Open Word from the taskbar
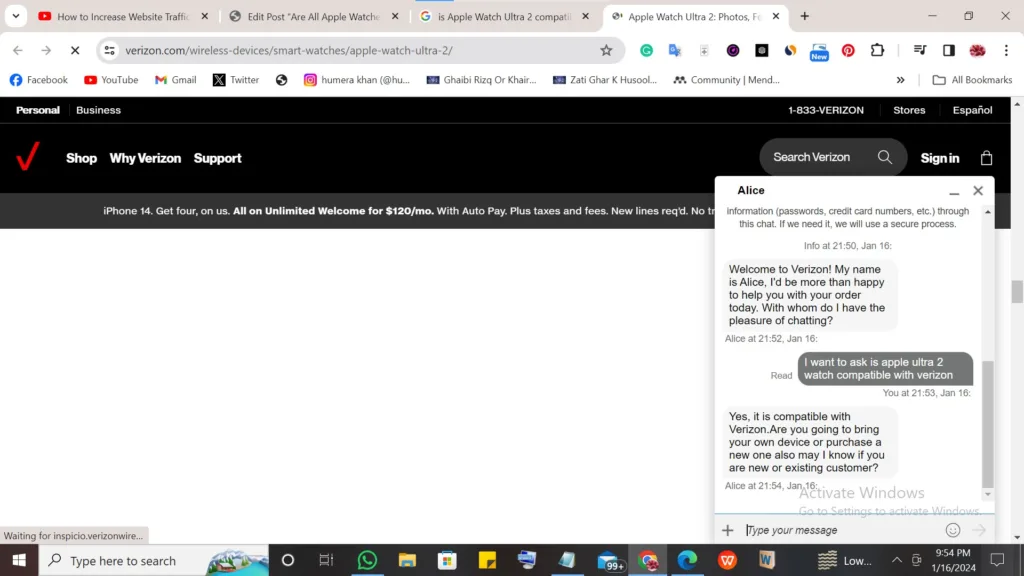1024x576 pixels. (767, 560)
